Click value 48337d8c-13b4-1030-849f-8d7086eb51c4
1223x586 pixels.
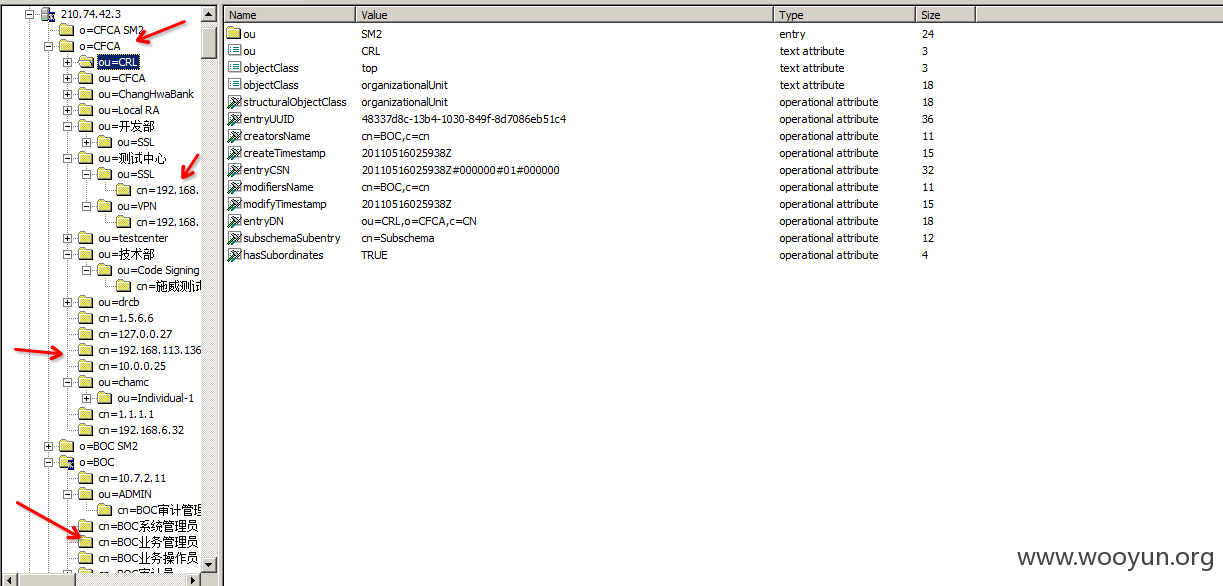[x=463, y=119]
